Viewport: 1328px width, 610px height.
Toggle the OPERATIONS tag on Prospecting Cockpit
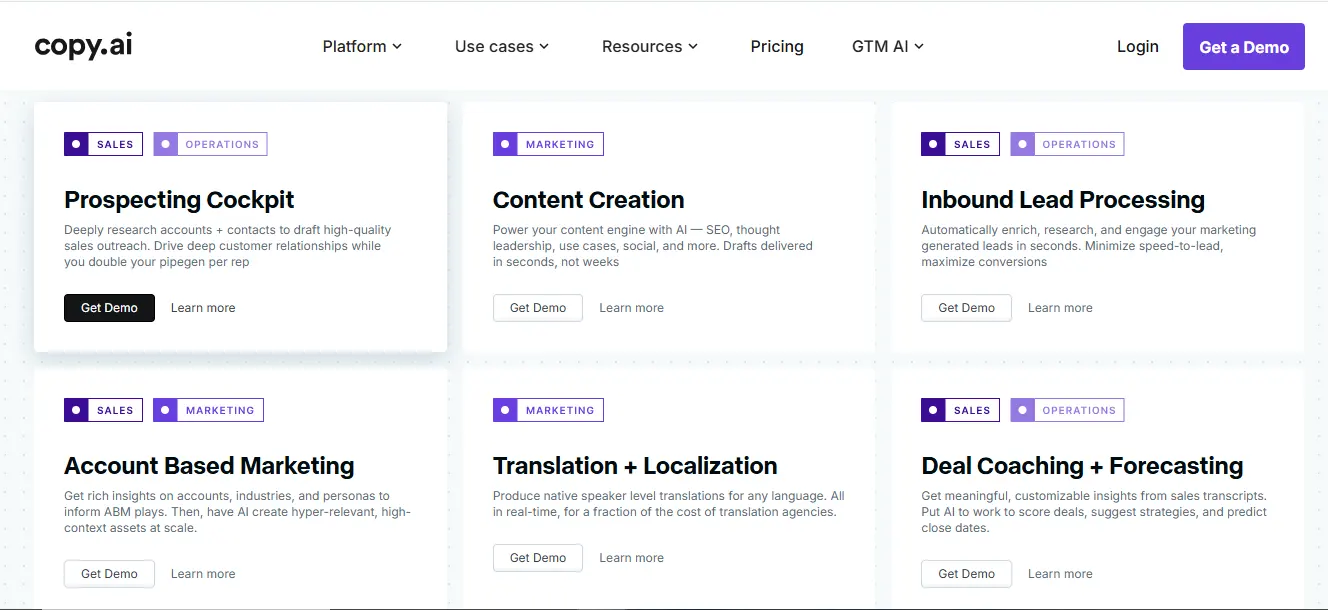210,143
